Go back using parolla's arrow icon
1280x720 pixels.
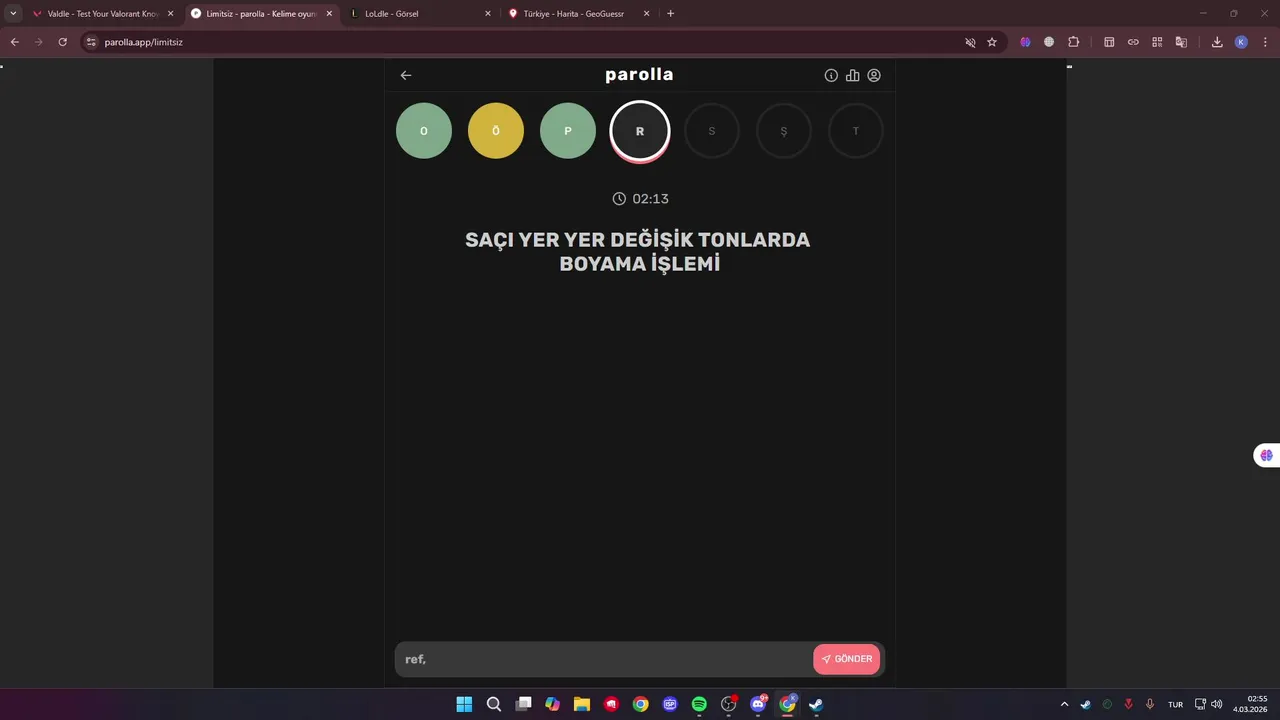pyautogui.click(x=406, y=75)
